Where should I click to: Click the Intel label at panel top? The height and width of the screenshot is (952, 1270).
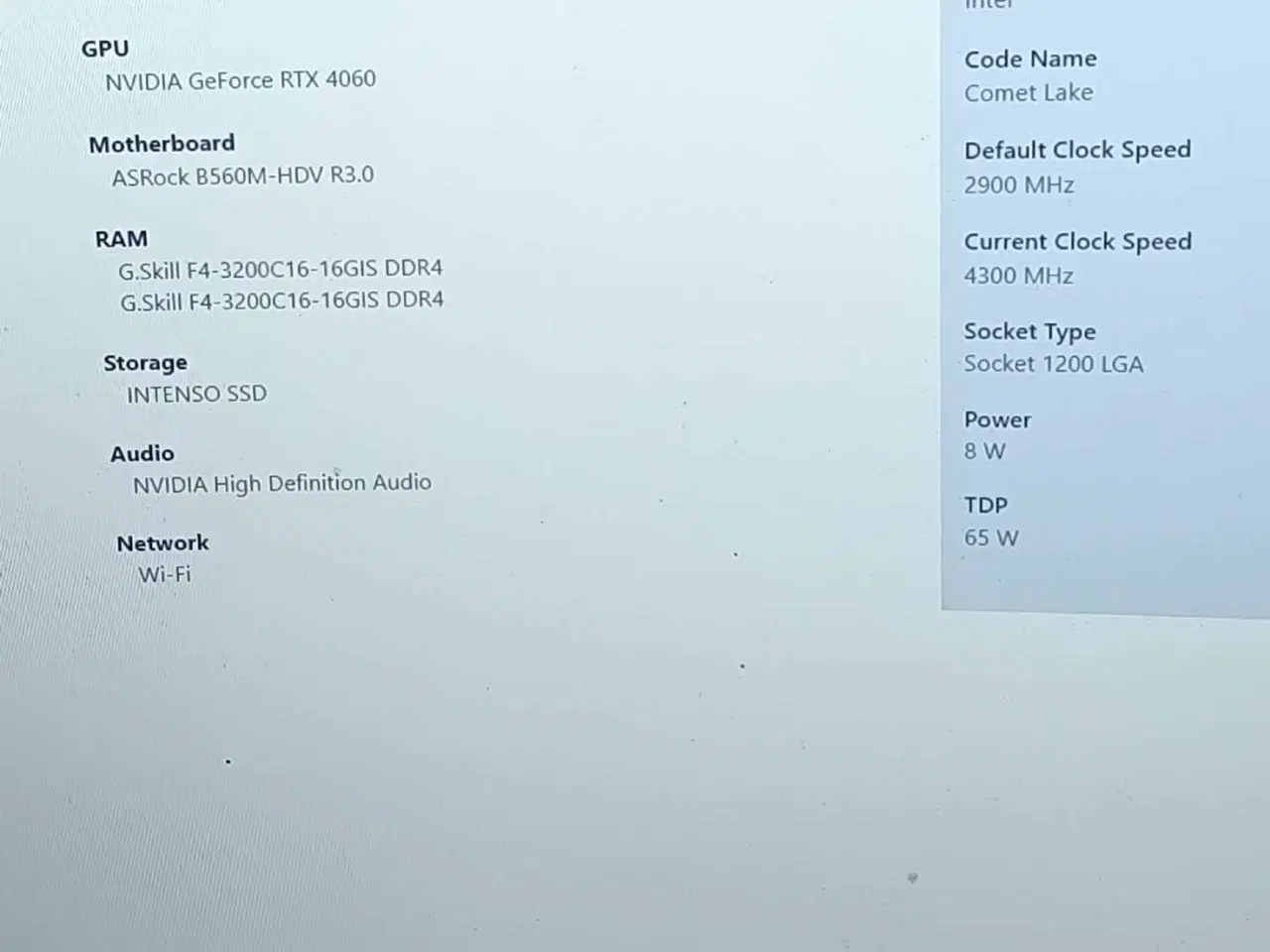[x=988, y=7]
